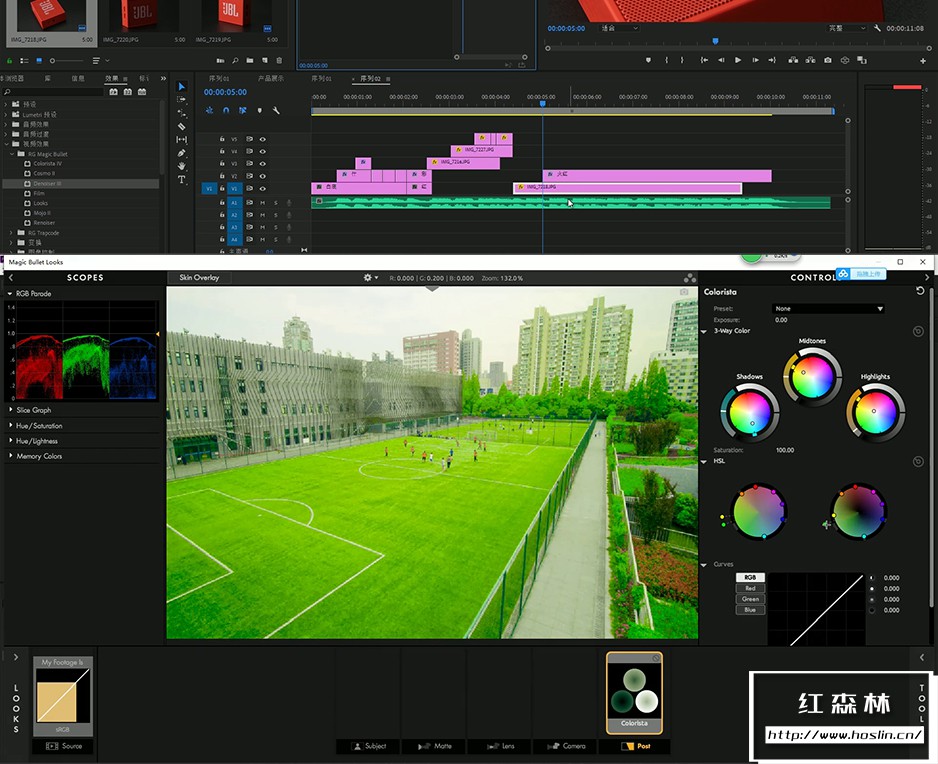Select the Red curve channel button

click(x=750, y=588)
